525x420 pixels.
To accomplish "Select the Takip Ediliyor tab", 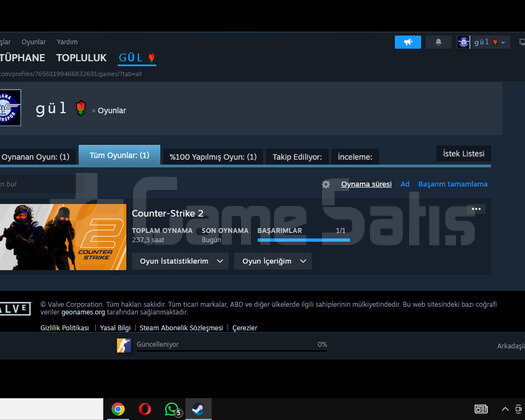I will click(297, 157).
